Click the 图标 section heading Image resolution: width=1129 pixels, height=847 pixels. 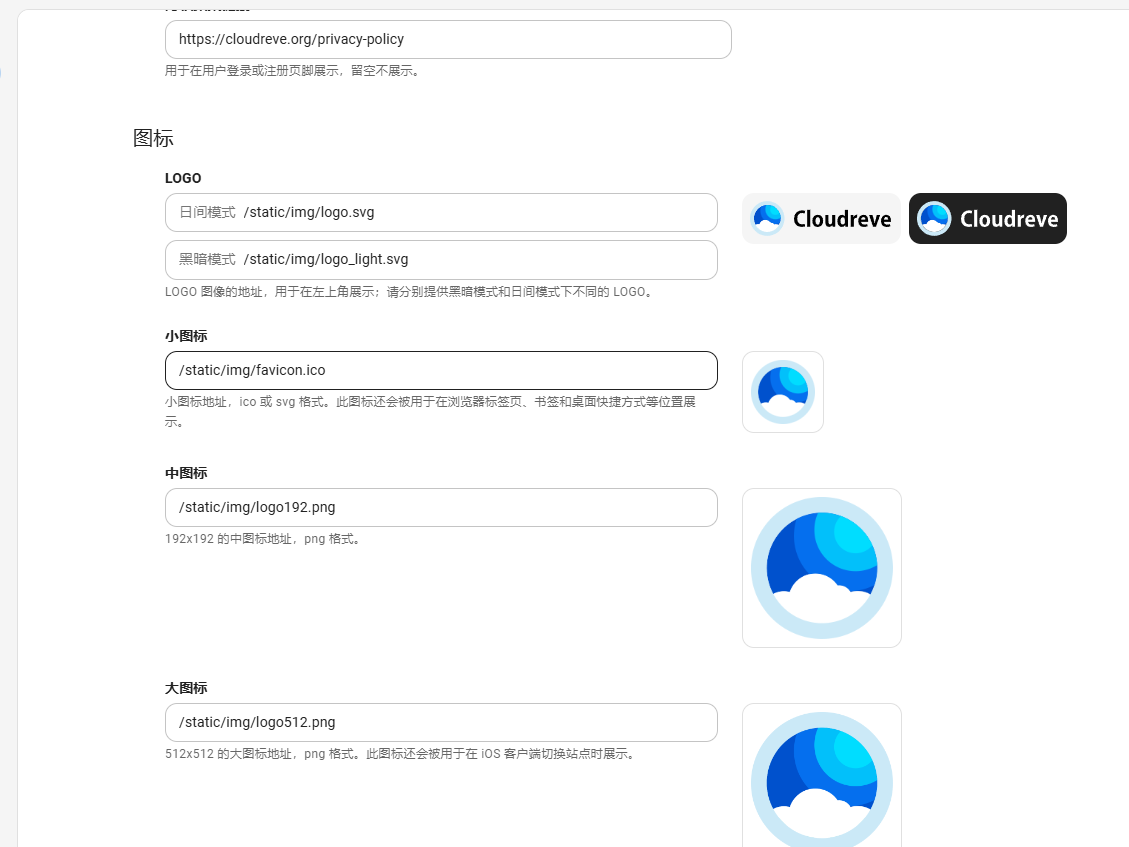153,138
